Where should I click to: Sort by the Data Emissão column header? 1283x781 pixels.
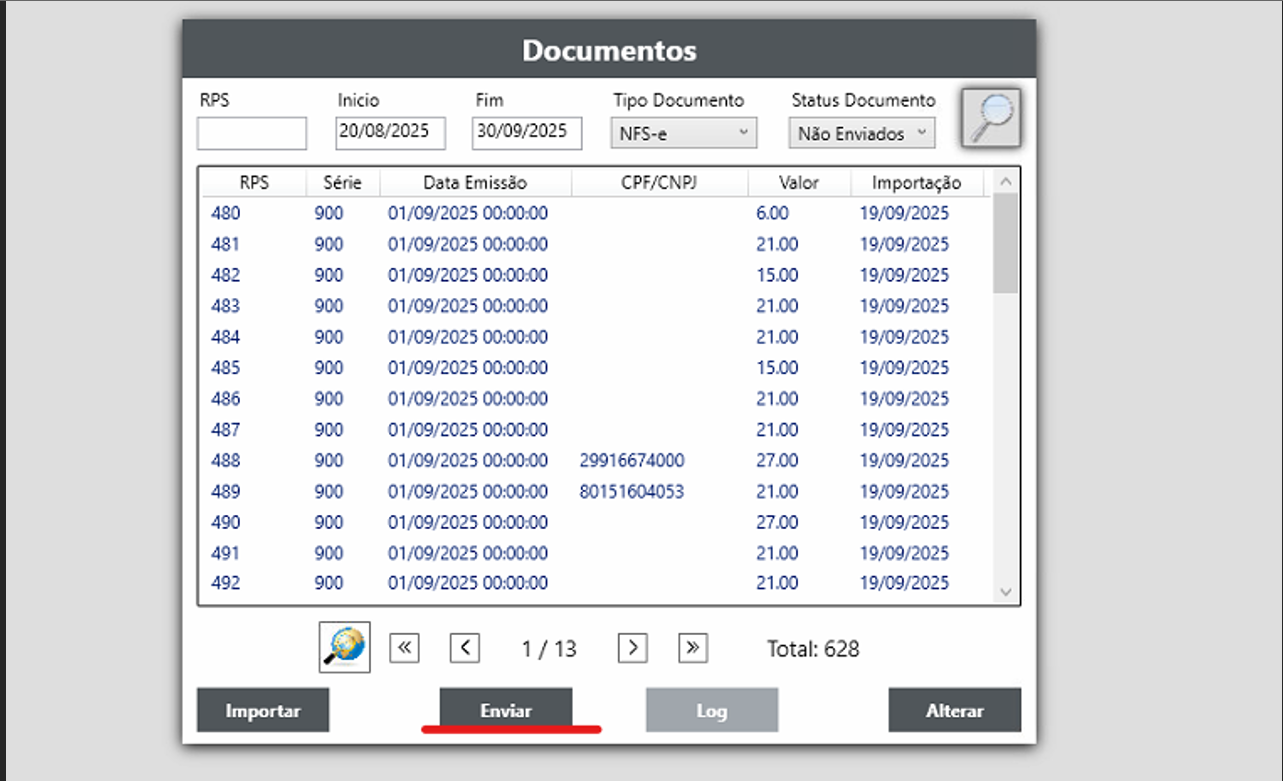click(x=475, y=183)
